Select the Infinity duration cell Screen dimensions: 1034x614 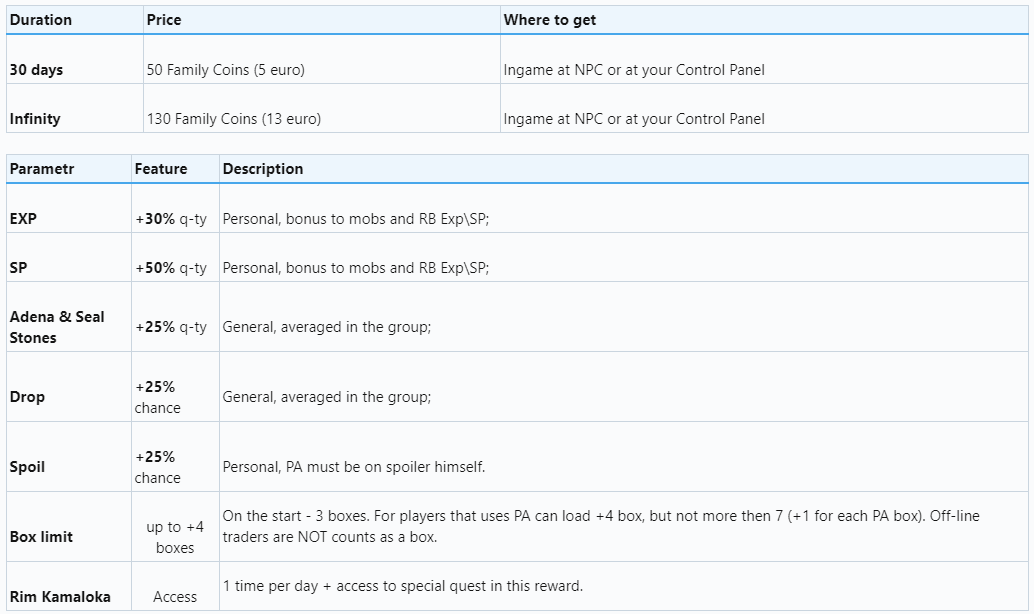pos(35,119)
